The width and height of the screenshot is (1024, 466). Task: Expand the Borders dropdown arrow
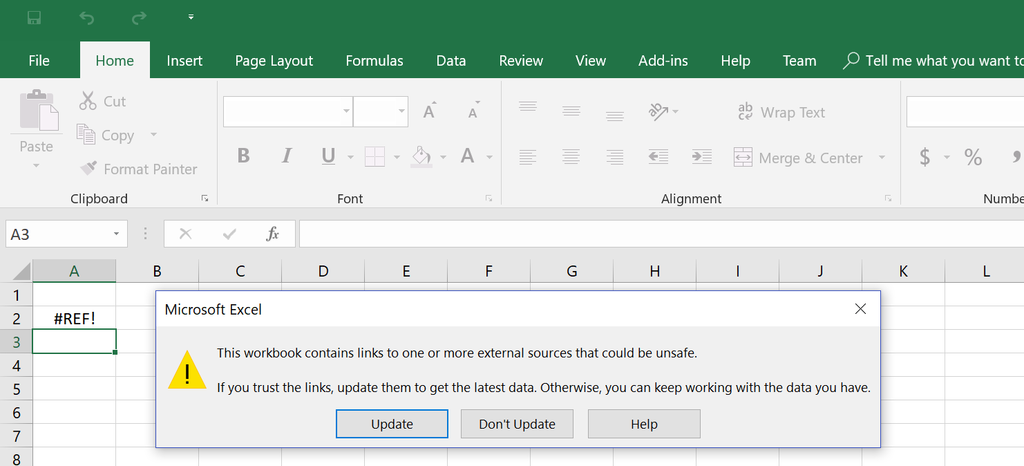[x=397, y=157]
